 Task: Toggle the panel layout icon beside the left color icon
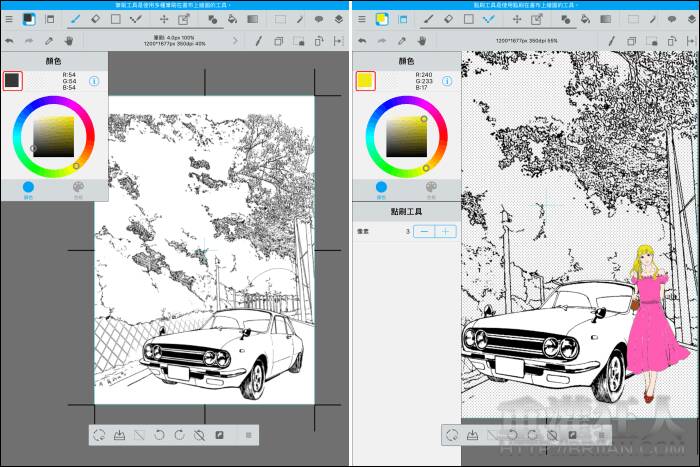tap(50, 19)
